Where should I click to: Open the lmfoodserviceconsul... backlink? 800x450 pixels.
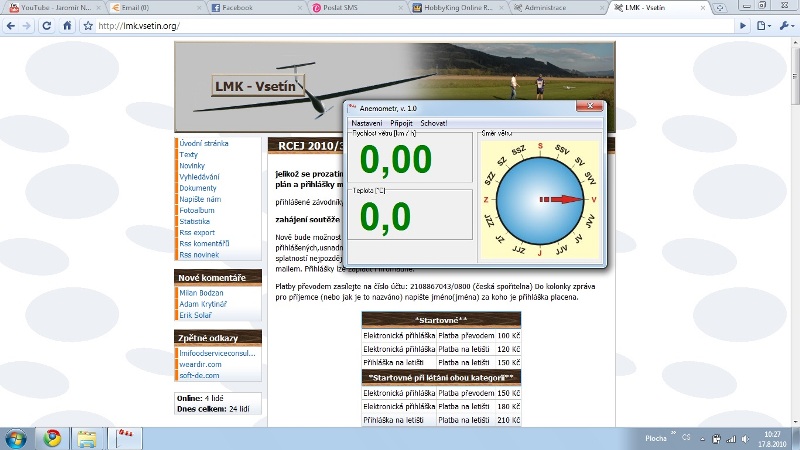point(217,353)
